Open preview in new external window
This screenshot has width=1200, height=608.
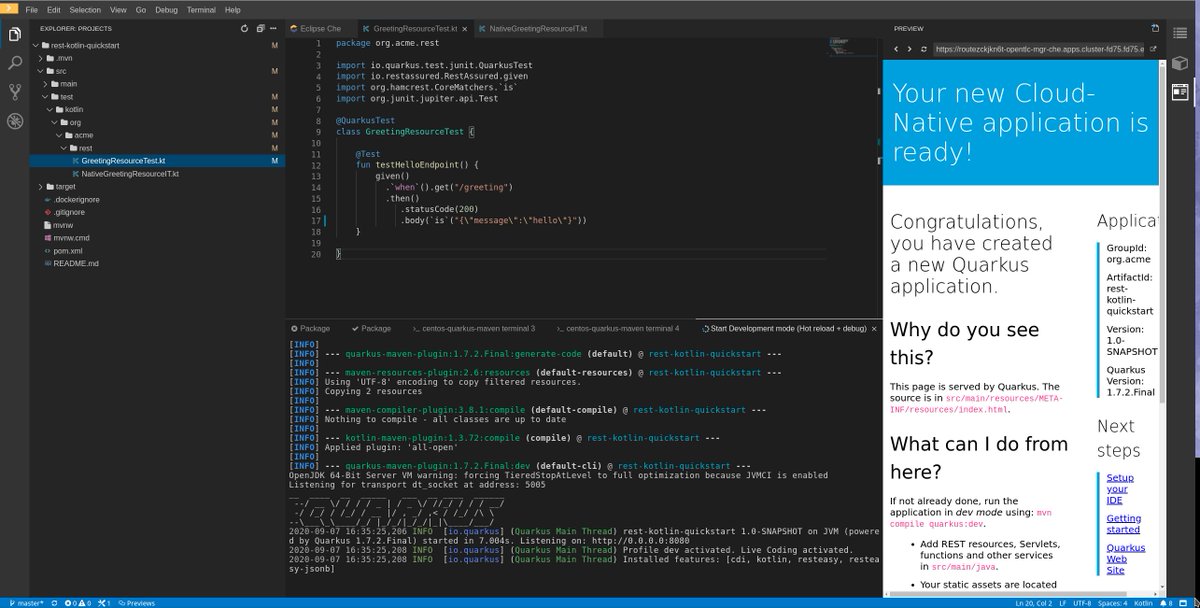[1153, 48]
